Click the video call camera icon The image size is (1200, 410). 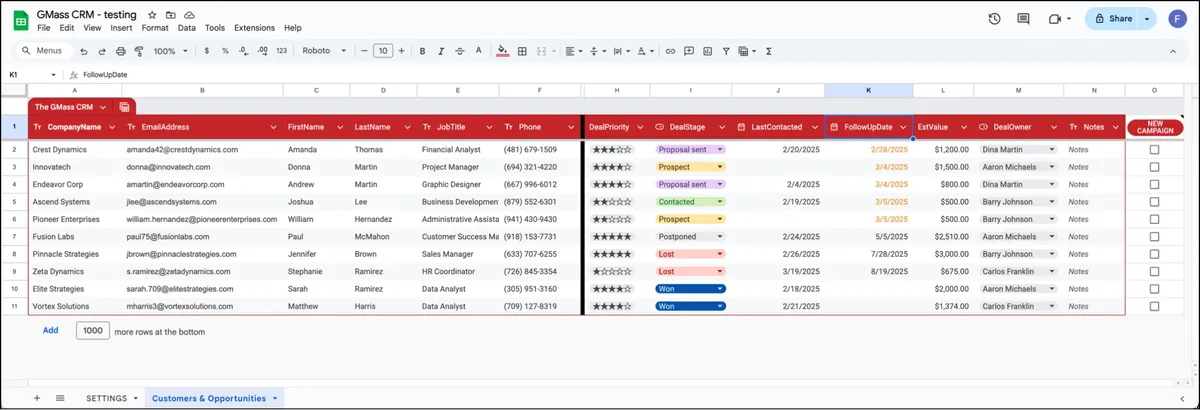point(1054,19)
